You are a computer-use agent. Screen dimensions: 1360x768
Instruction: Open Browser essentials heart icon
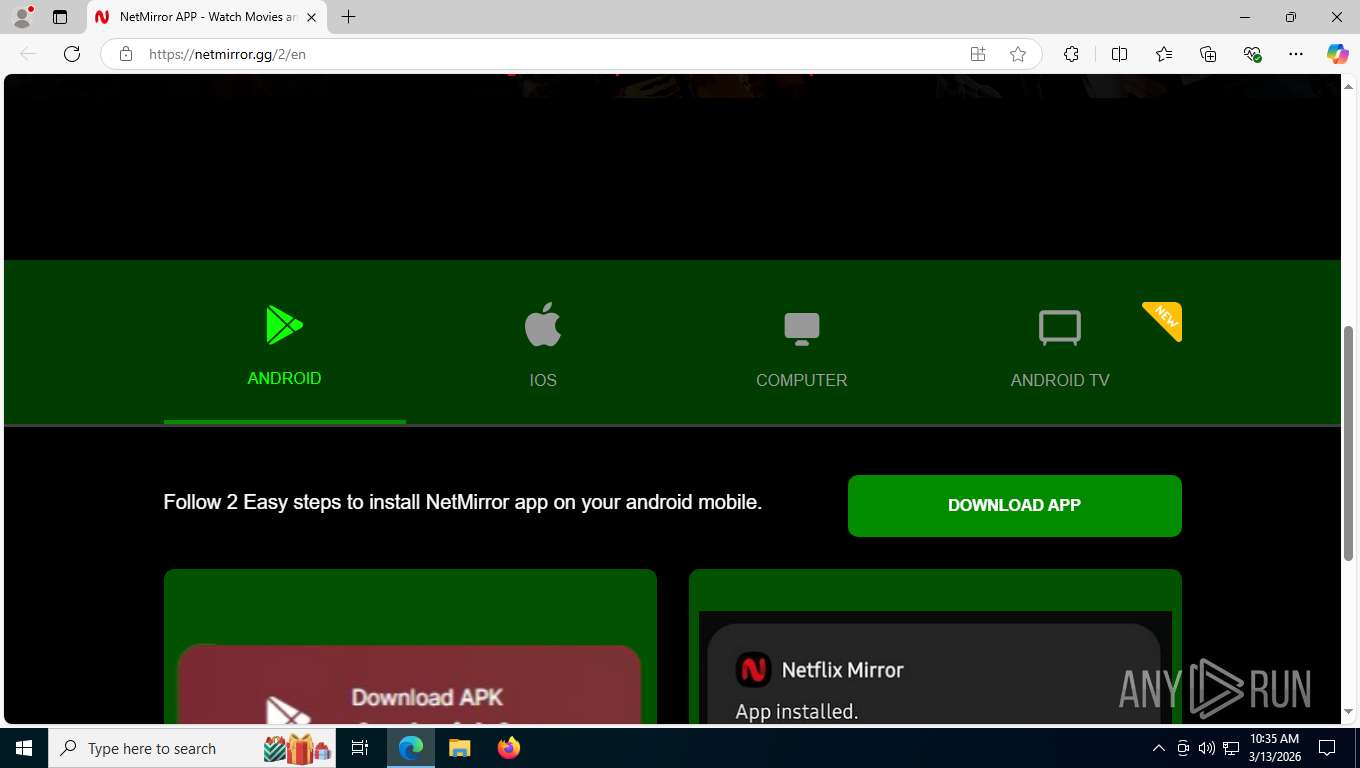[x=1252, y=54]
